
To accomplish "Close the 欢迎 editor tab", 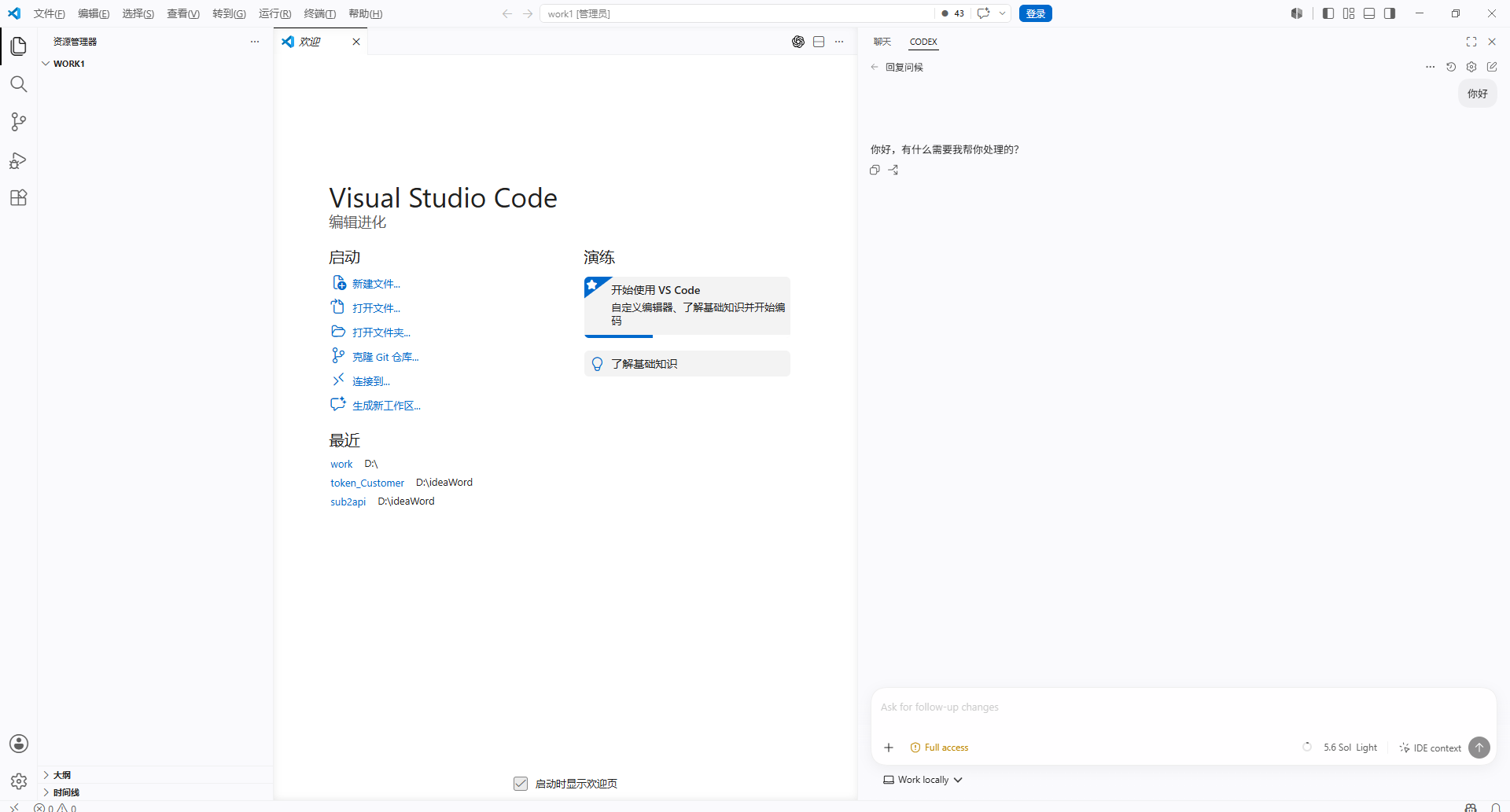I will [x=356, y=42].
